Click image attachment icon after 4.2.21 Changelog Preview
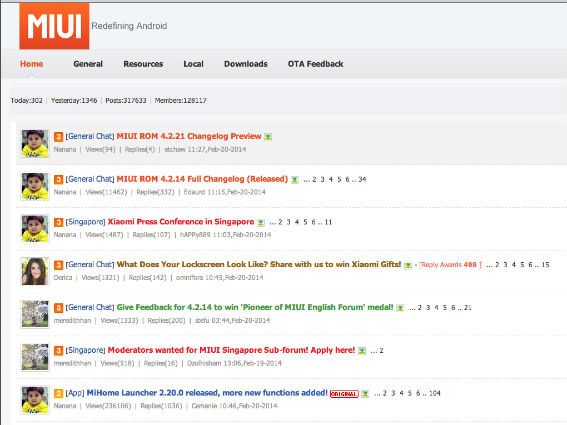567x425 pixels. click(268, 137)
